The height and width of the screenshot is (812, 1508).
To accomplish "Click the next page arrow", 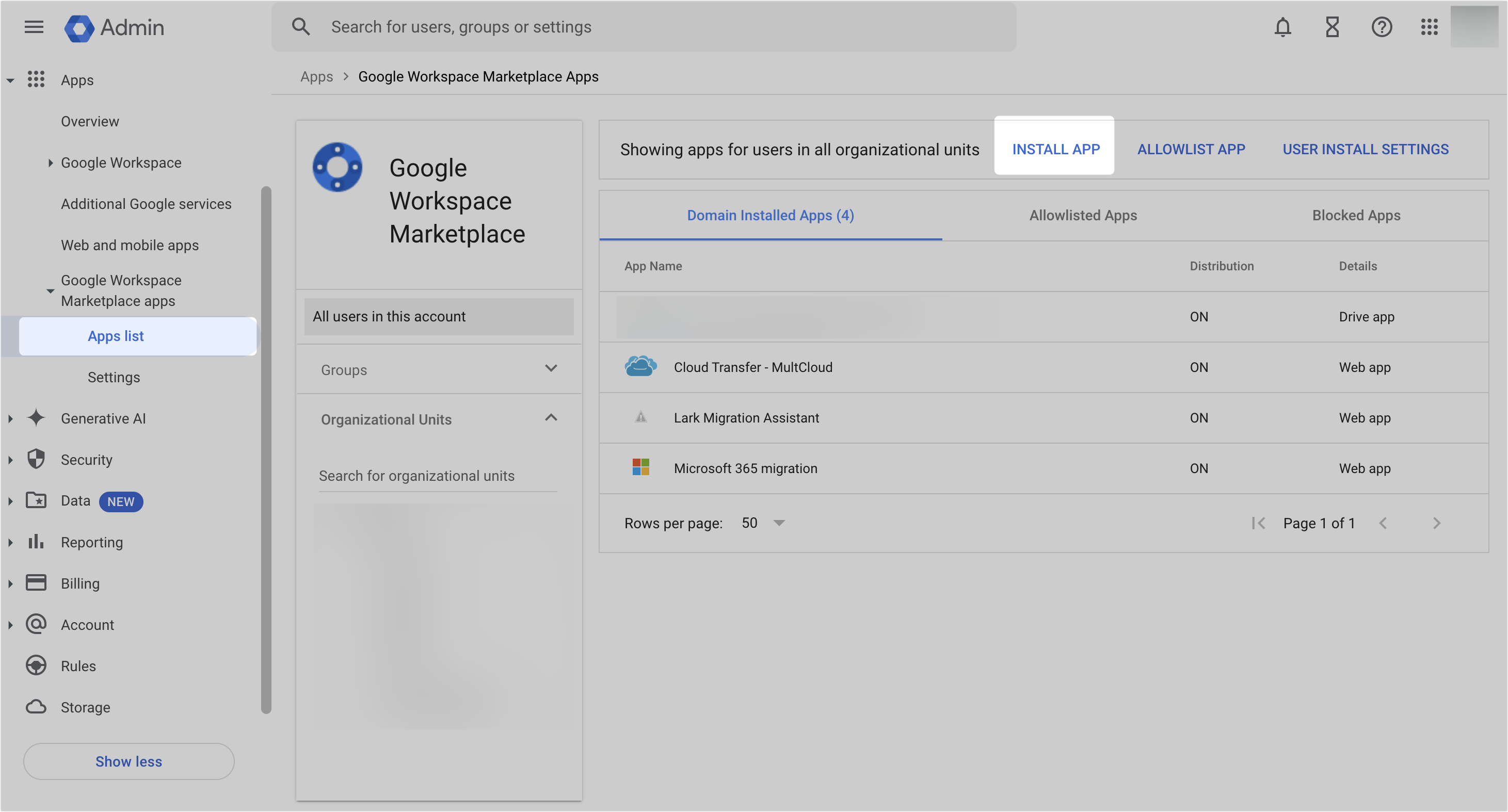I will (1437, 523).
